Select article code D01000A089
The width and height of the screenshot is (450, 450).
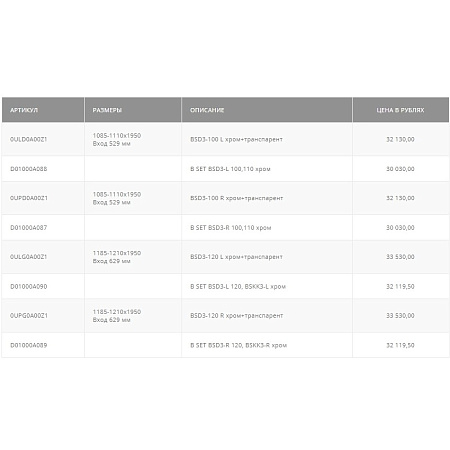pyautogui.click(x=29, y=345)
